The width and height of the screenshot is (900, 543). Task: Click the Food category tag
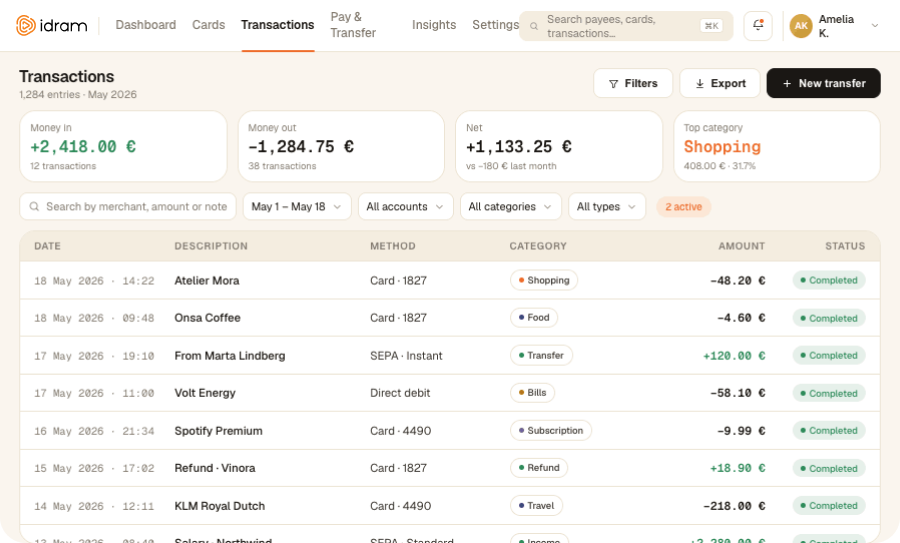[x=534, y=317]
